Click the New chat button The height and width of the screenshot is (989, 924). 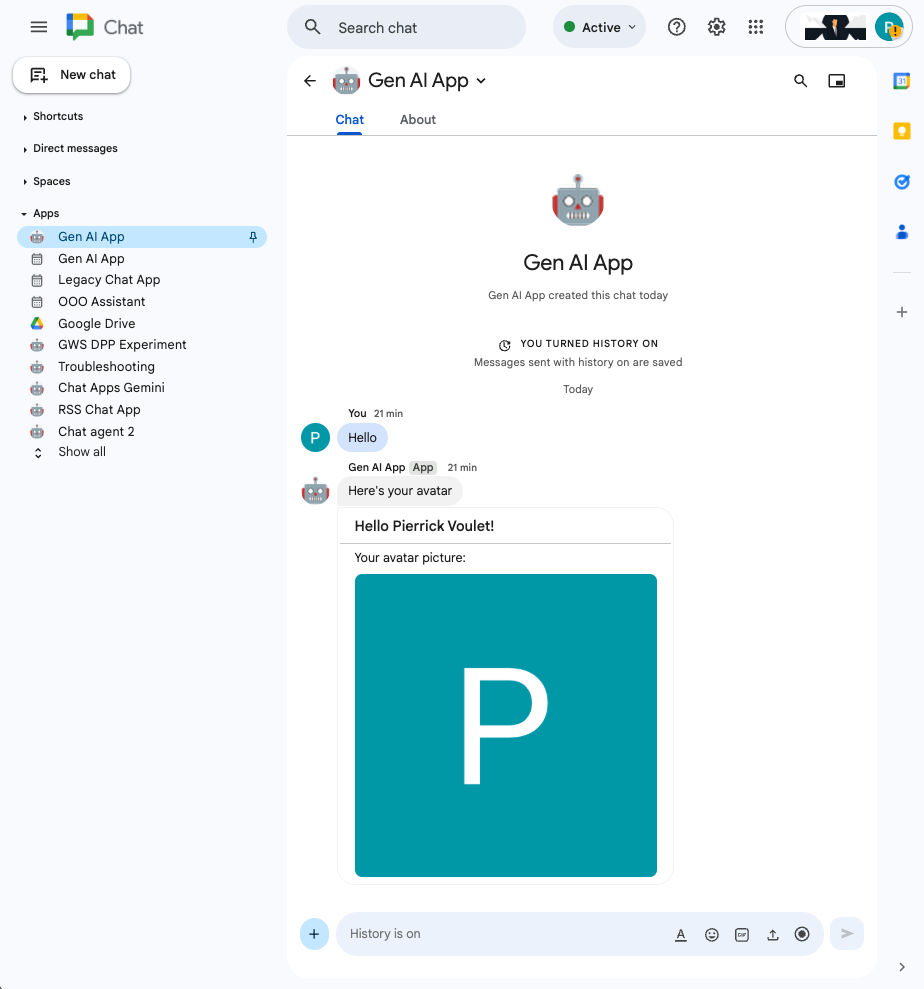pyautogui.click(x=72, y=75)
